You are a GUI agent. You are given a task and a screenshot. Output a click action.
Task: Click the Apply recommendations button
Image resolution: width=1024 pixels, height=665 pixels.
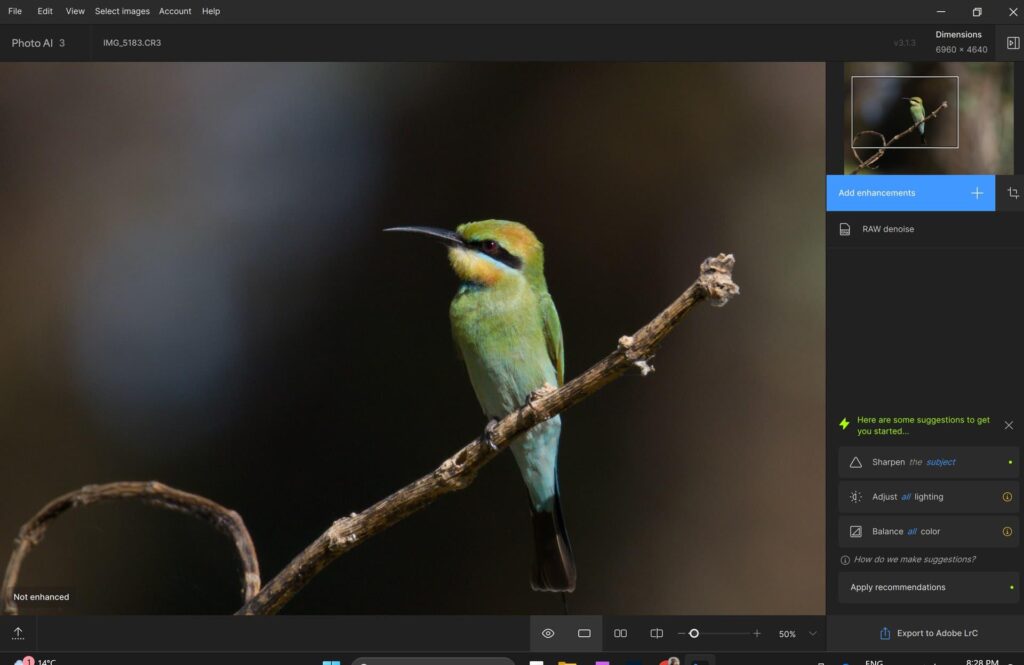click(x=928, y=587)
